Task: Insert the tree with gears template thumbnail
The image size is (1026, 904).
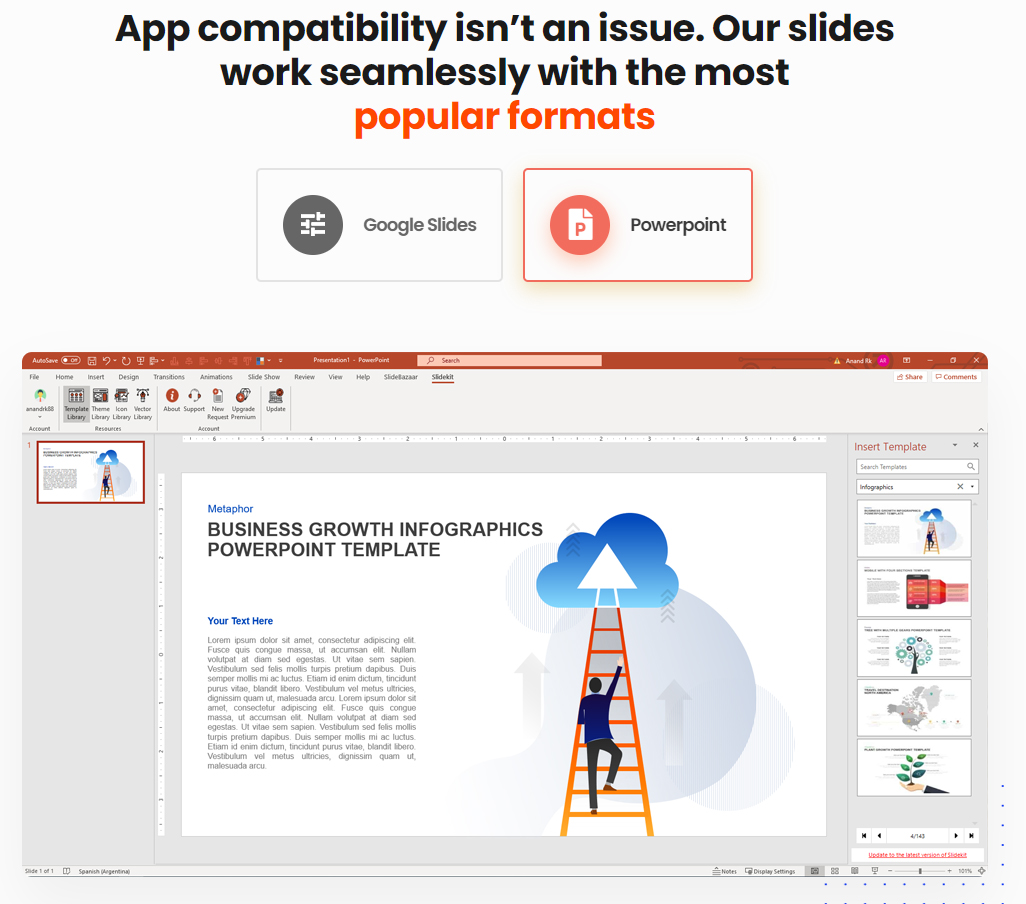Action: tap(914, 648)
